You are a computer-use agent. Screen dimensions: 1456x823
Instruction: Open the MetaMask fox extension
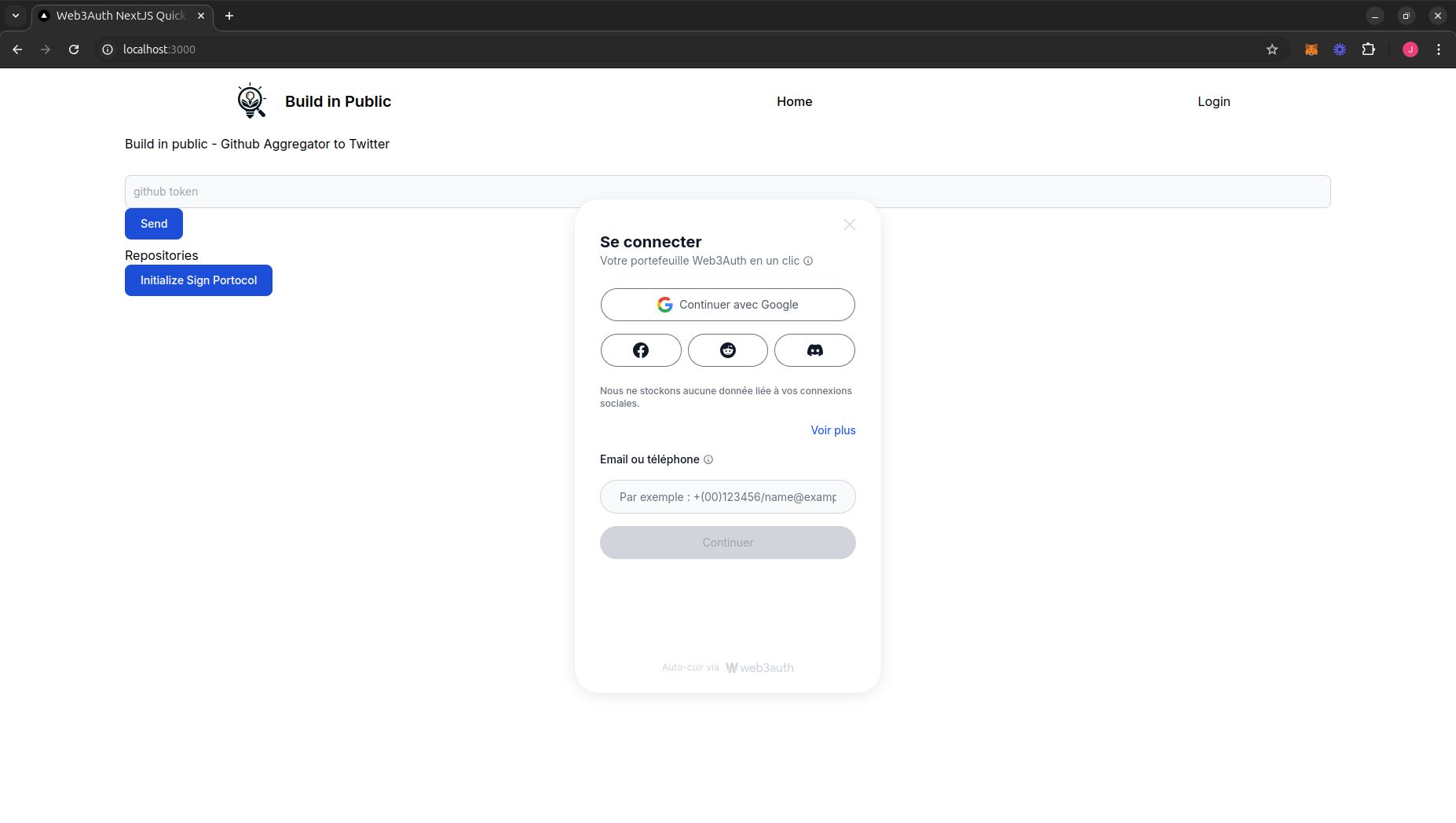pos(1311,49)
